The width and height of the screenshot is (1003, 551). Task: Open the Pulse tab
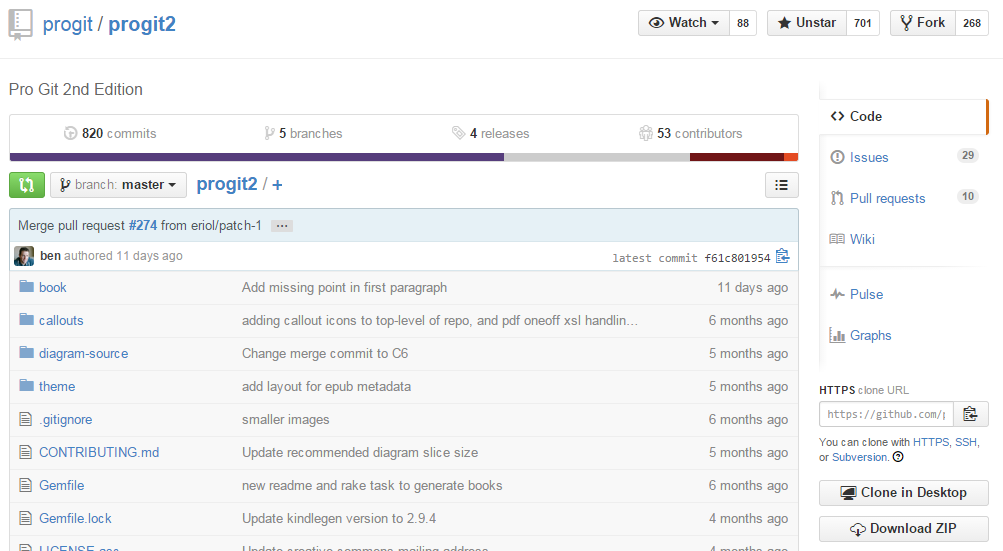pos(903,294)
